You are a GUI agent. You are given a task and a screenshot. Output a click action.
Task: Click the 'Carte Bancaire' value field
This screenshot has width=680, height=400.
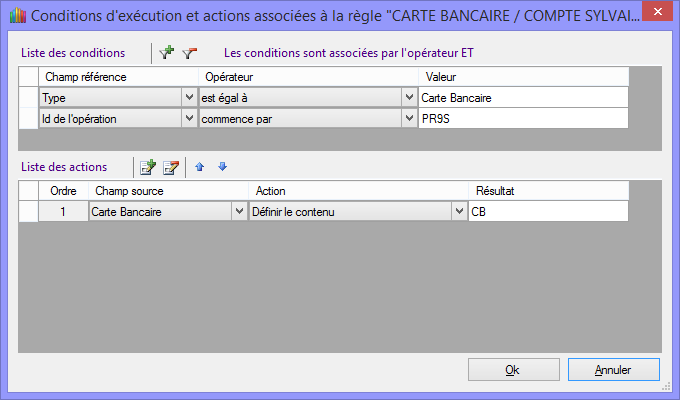point(523,98)
